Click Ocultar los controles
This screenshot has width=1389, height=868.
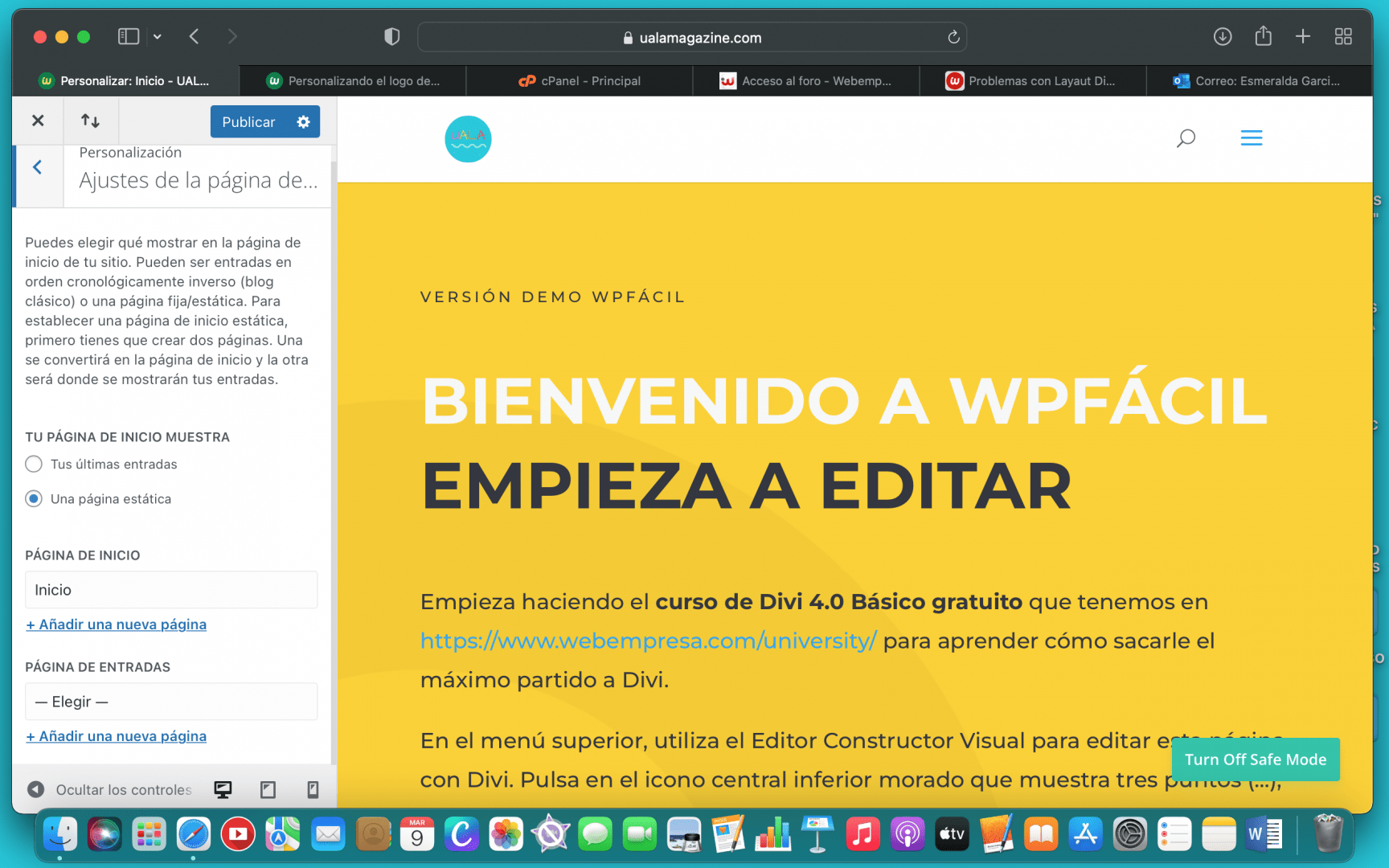point(109,789)
